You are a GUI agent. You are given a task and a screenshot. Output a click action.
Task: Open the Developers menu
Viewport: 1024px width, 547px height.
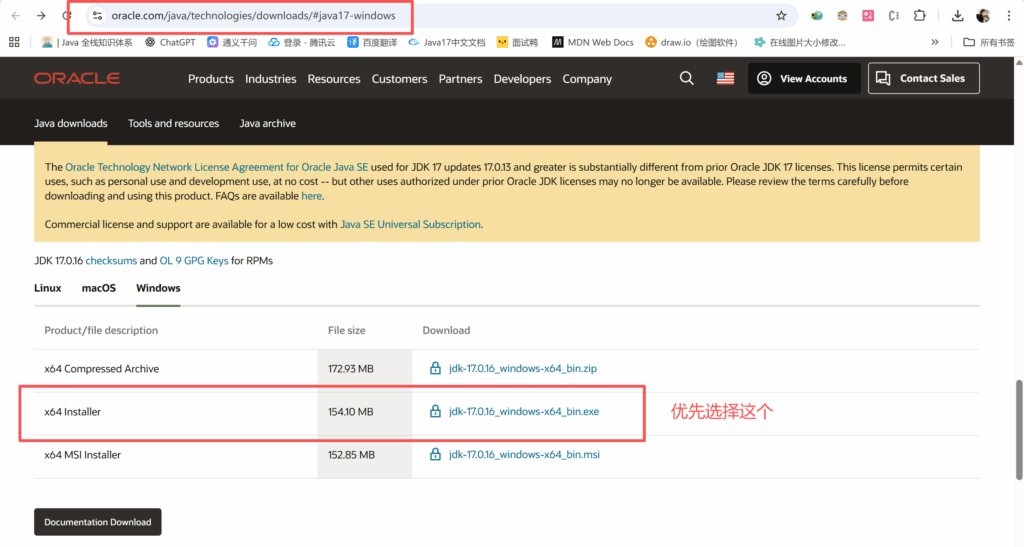[x=522, y=79]
